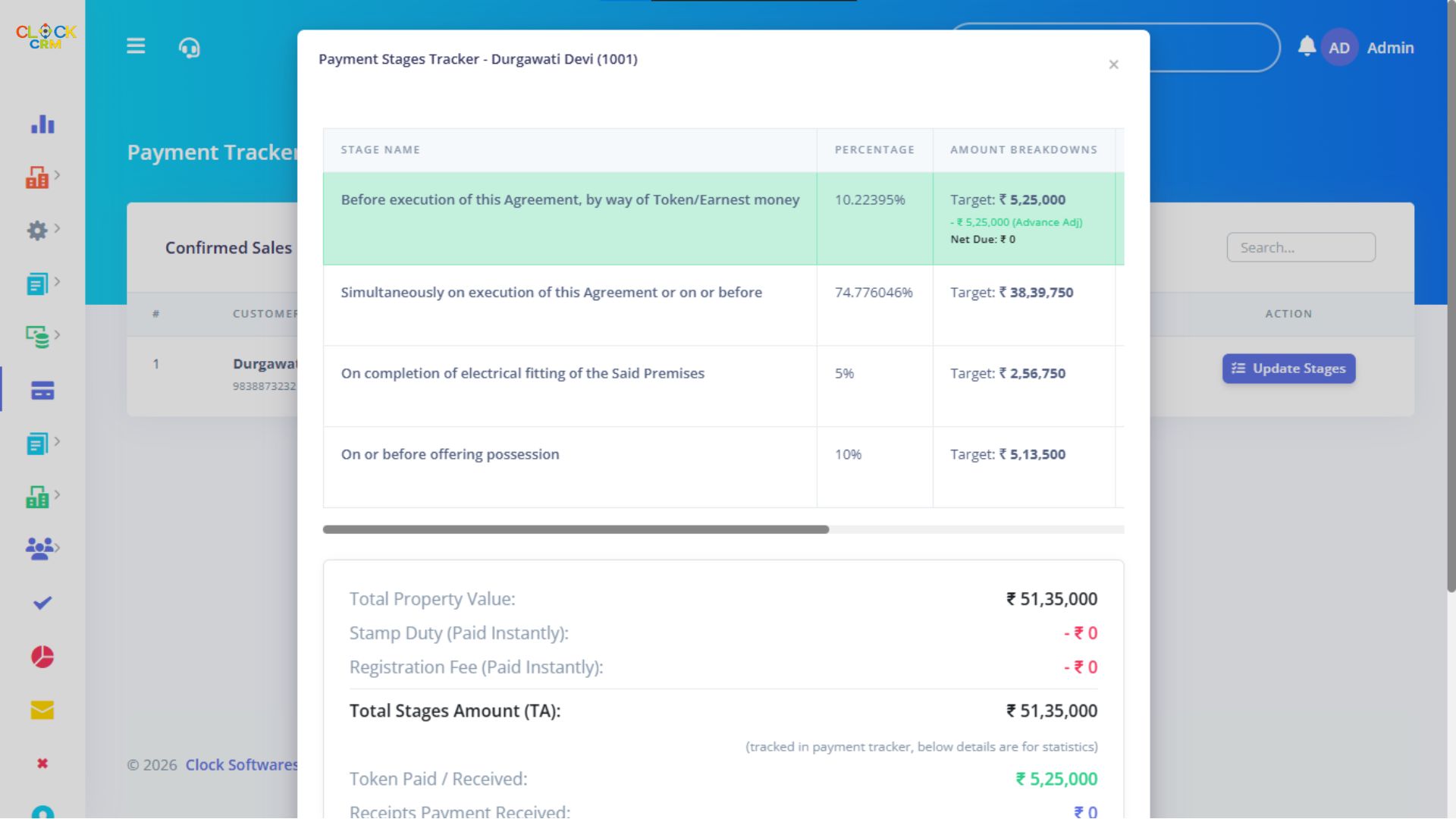Open the yellow envelope sidebar icon
The width and height of the screenshot is (1456, 819).
42,710
